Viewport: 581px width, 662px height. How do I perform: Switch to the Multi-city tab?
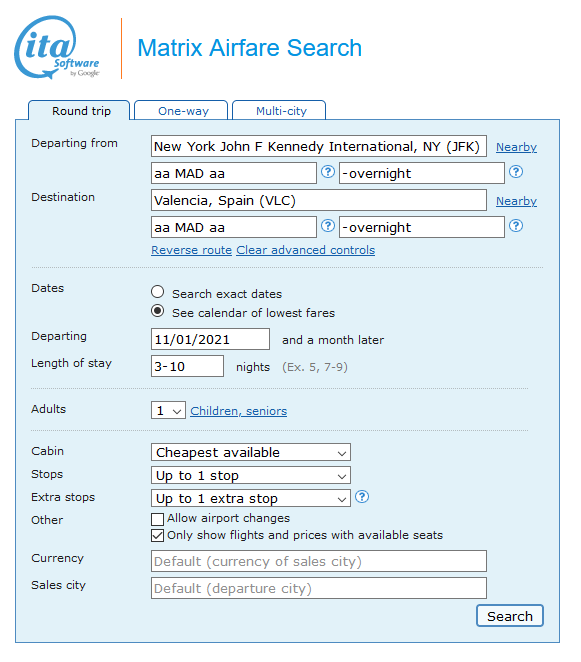click(280, 111)
